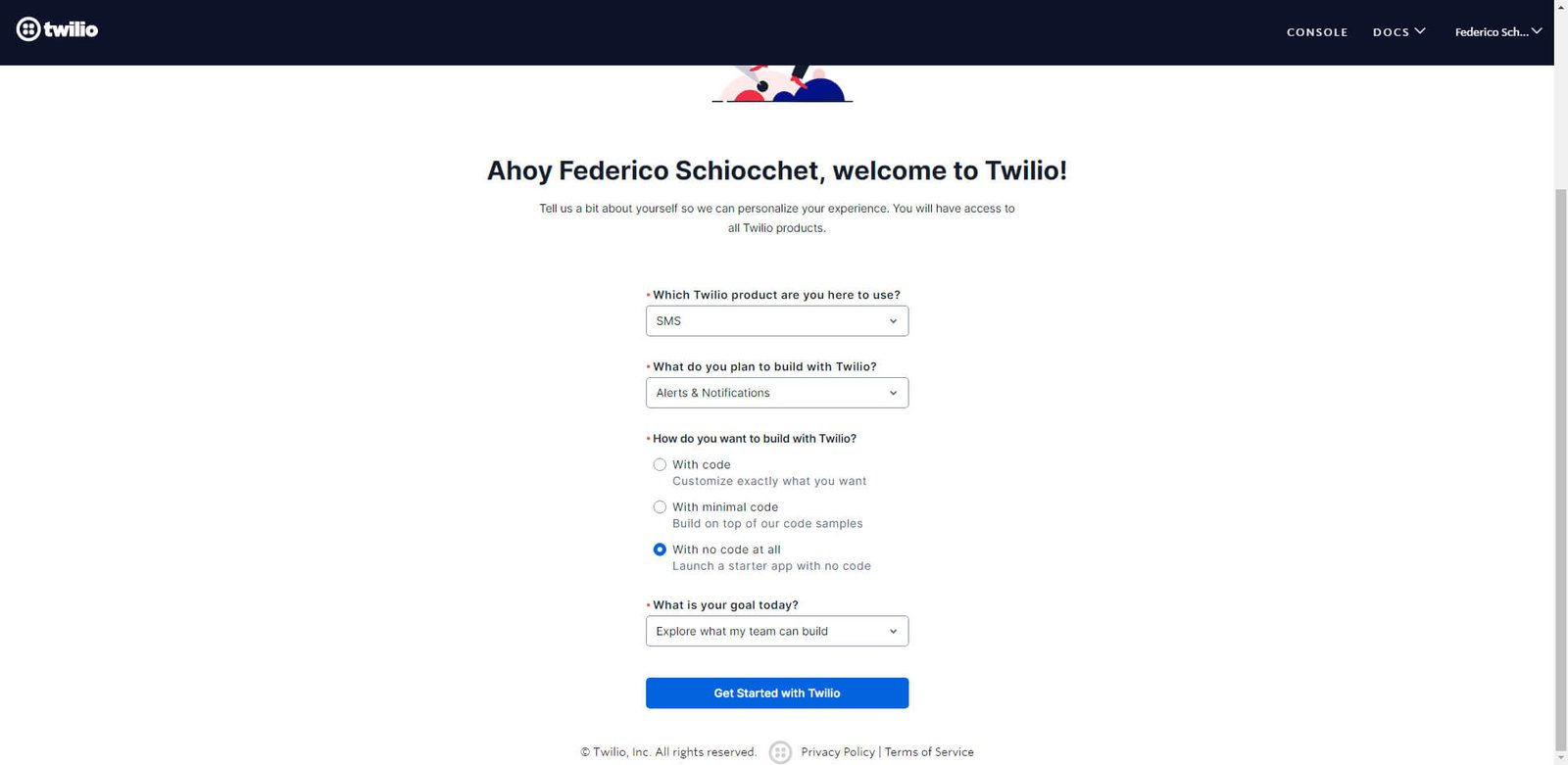Select With no code at all

pos(660,550)
